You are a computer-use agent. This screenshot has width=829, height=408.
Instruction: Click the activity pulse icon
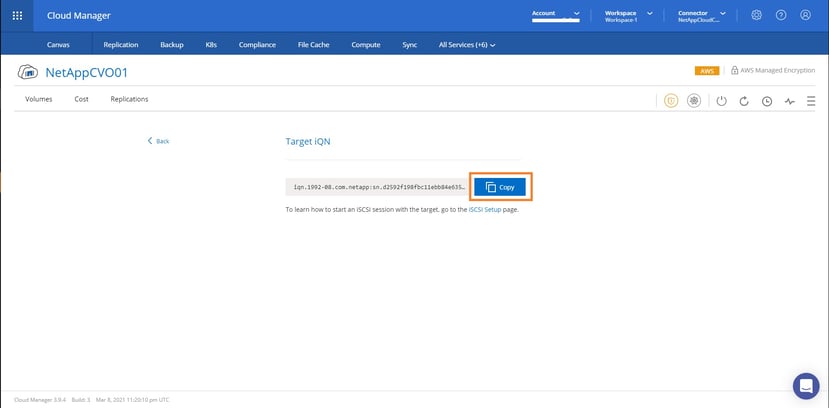(789, 101)
